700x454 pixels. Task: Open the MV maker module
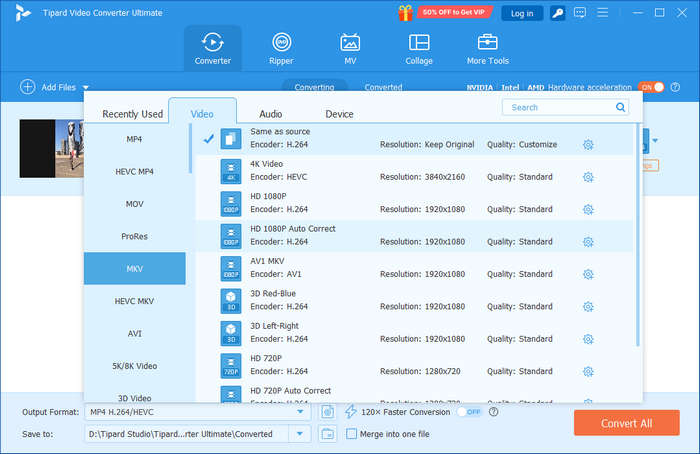pos(350,48)
